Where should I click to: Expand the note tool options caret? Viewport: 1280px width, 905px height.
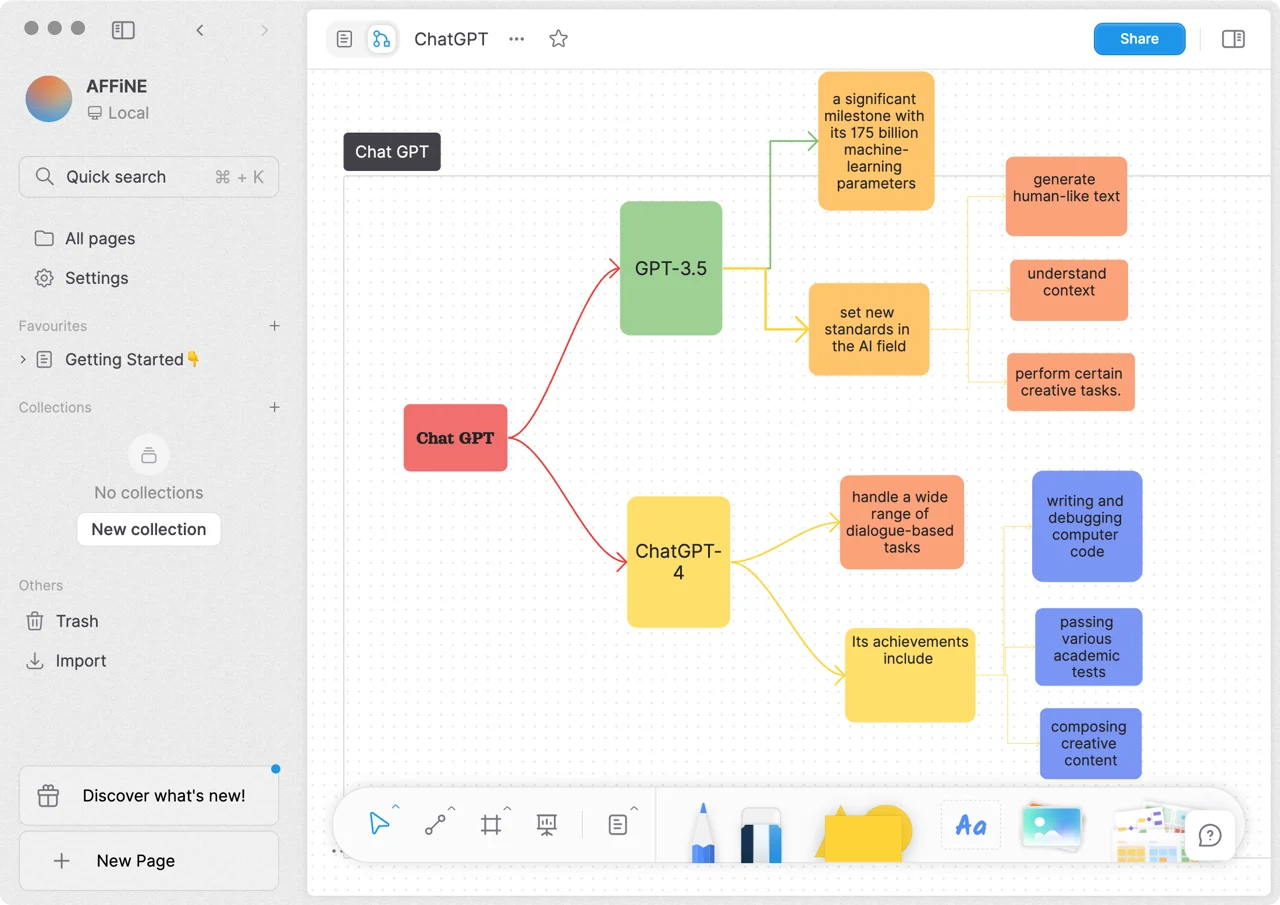635,808
